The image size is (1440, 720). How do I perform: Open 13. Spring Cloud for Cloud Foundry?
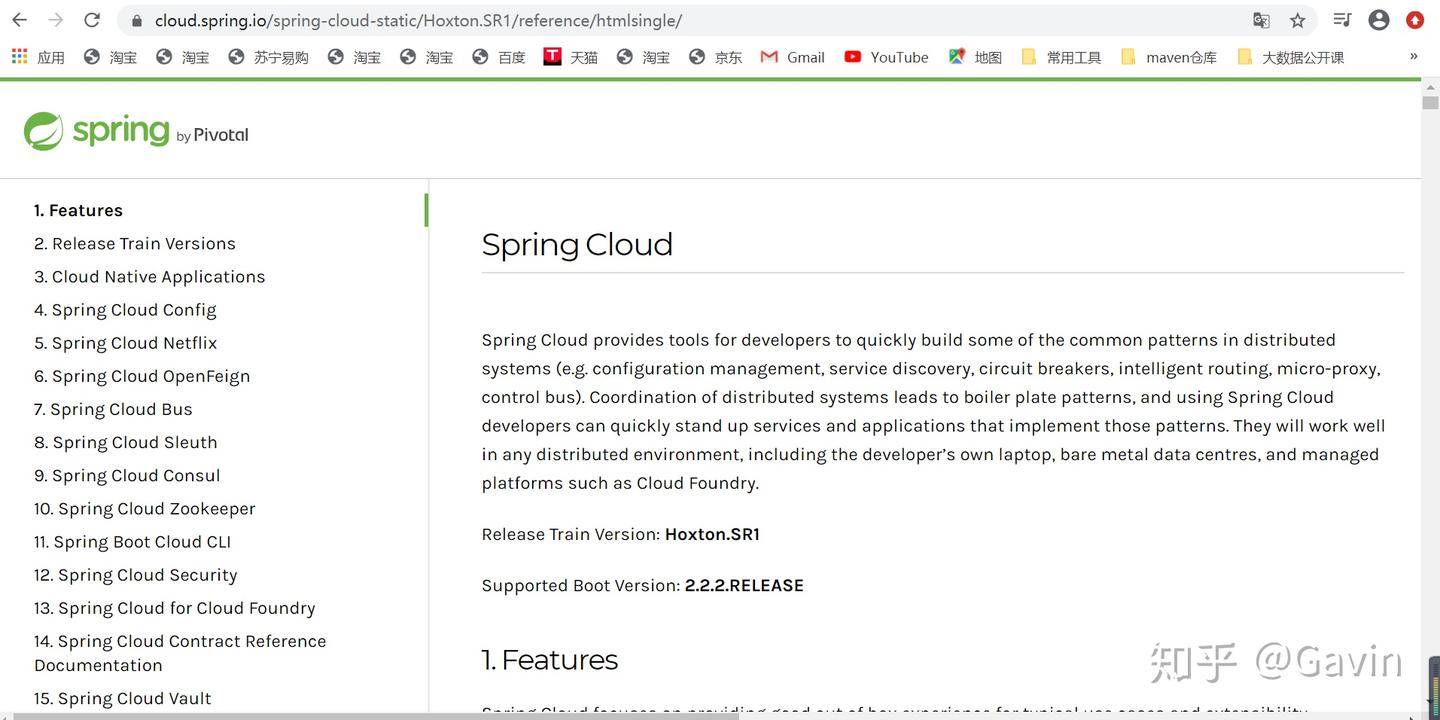click(x=175, y=608)
